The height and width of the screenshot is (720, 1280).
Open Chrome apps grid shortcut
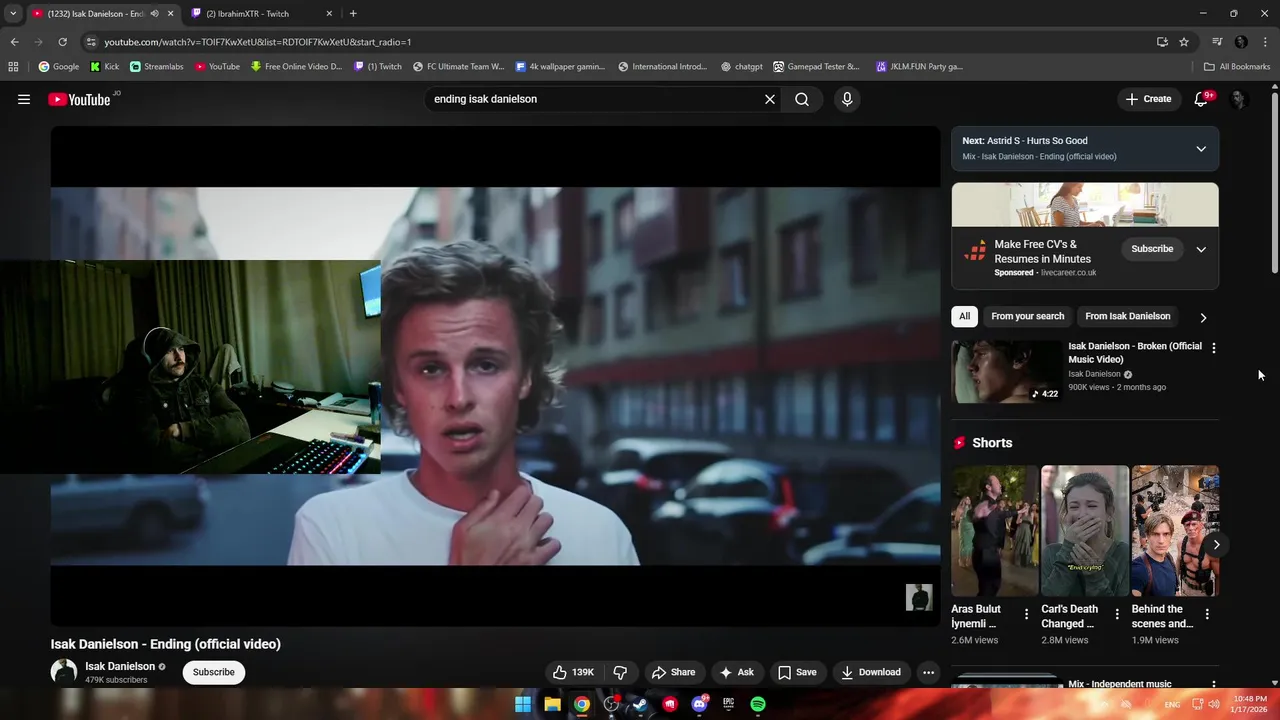13,67
